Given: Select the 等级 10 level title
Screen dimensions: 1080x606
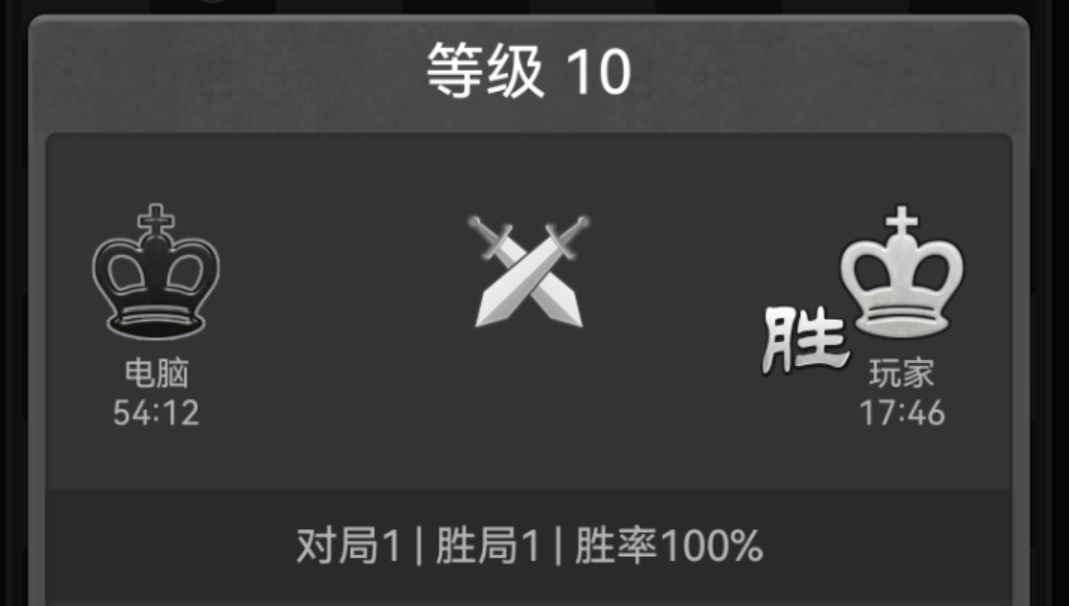Looking at the screenshot, I should 528,71.
